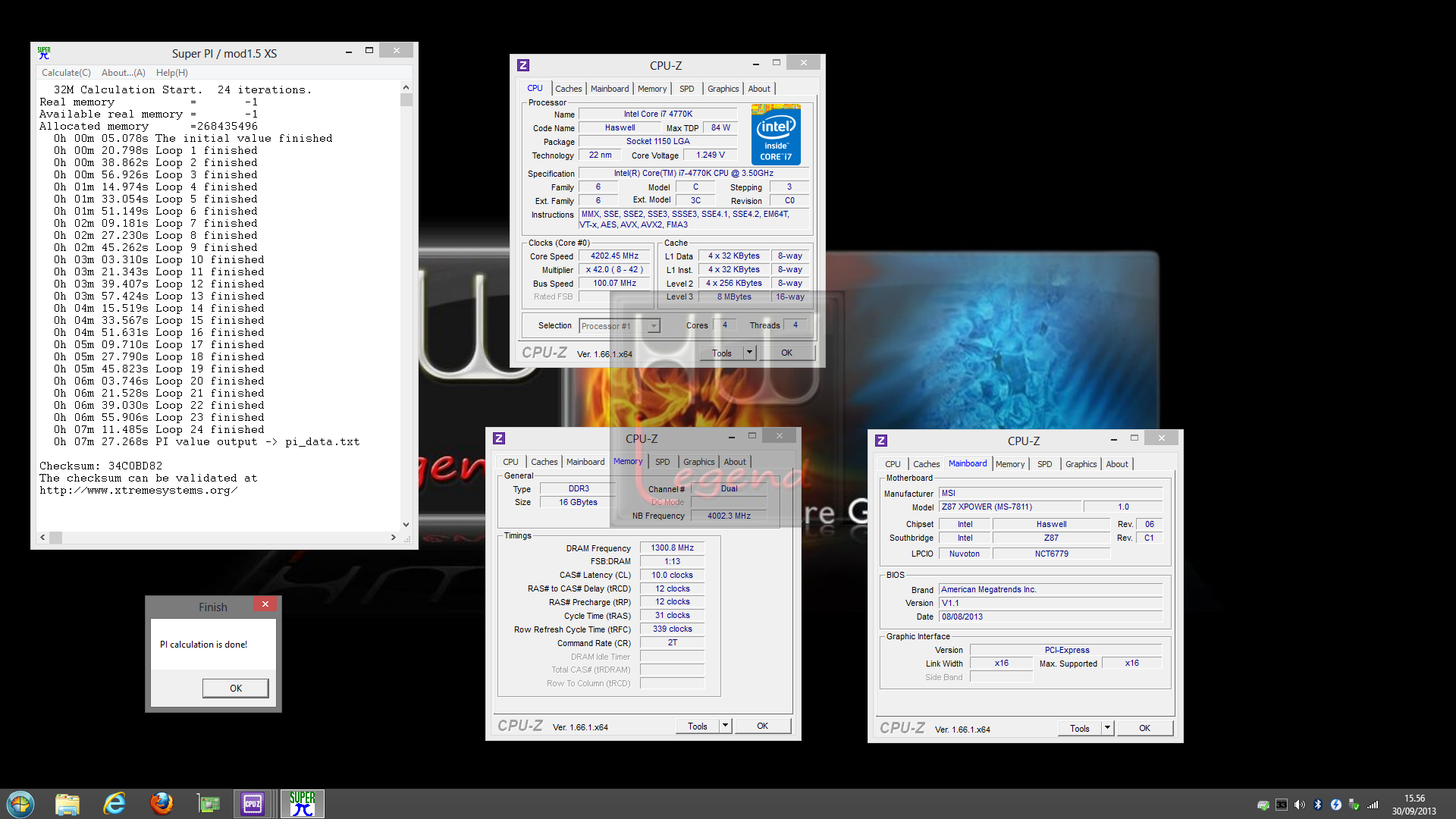Close the Finish dialog with the X

(x=265, y=604)
